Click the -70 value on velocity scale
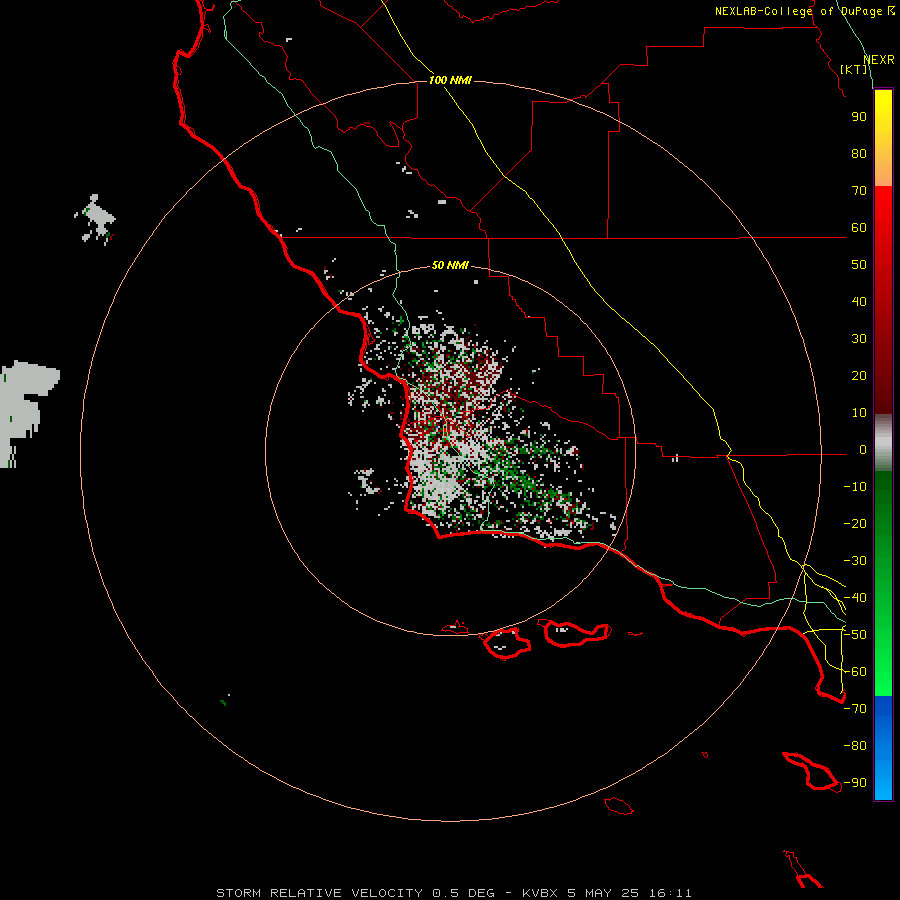 coord(855,709)
